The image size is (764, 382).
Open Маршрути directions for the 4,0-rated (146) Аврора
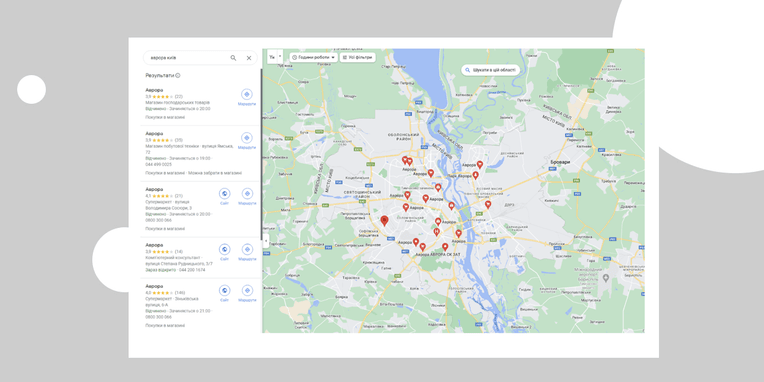pos(247,294)
